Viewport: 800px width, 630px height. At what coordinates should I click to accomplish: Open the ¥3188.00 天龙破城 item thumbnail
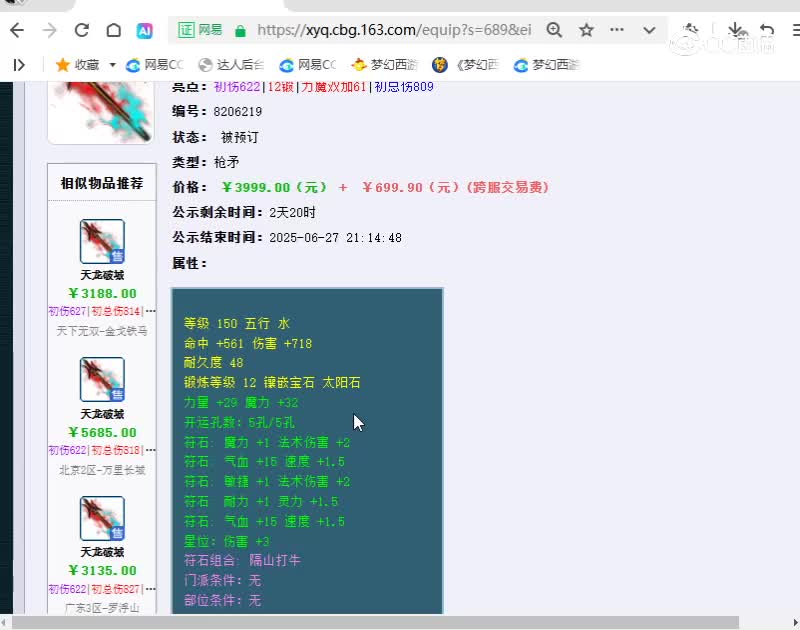coord(102,241)
